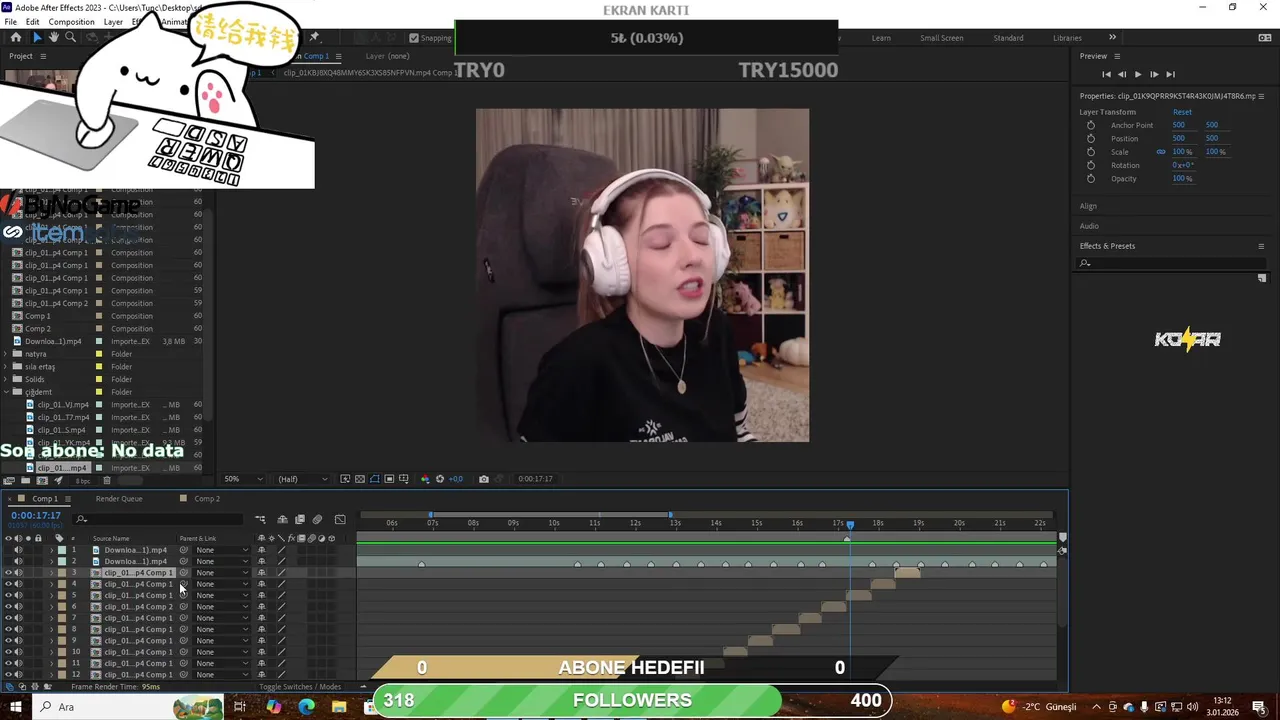
Task: Toggle shy switch on layer 4
Action: click(262, 584)
